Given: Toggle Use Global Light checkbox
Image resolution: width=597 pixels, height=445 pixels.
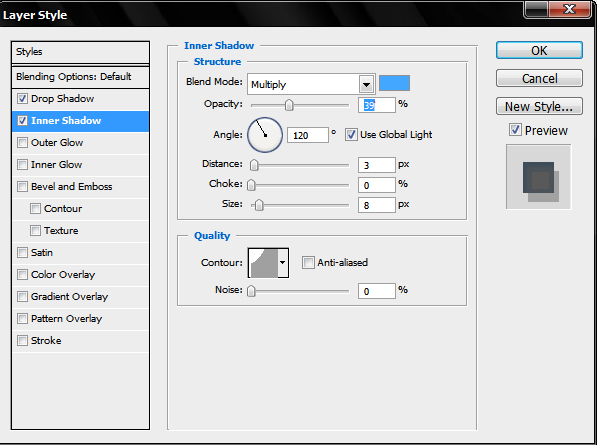Looking at the screenshot, I should (x=351, y=134).
